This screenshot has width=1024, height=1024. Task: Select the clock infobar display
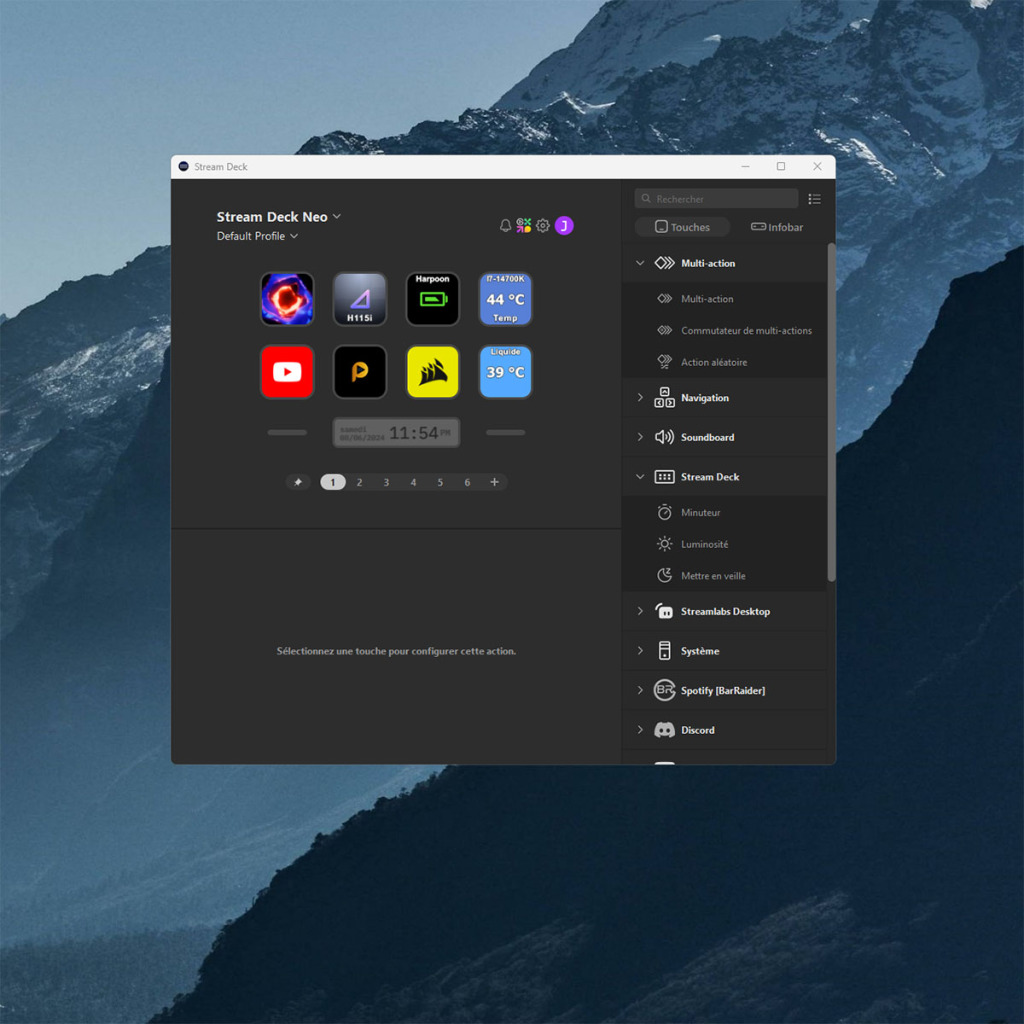click(396, 432)
